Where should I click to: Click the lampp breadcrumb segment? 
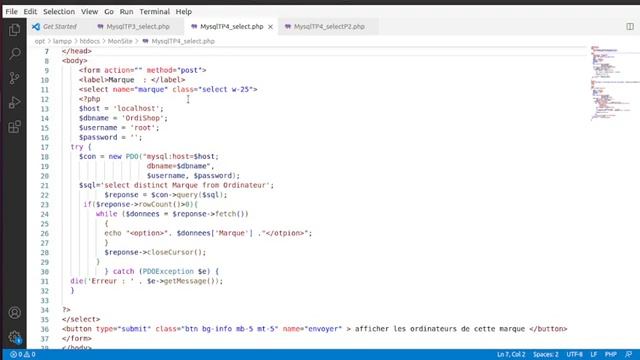(62, 41)
